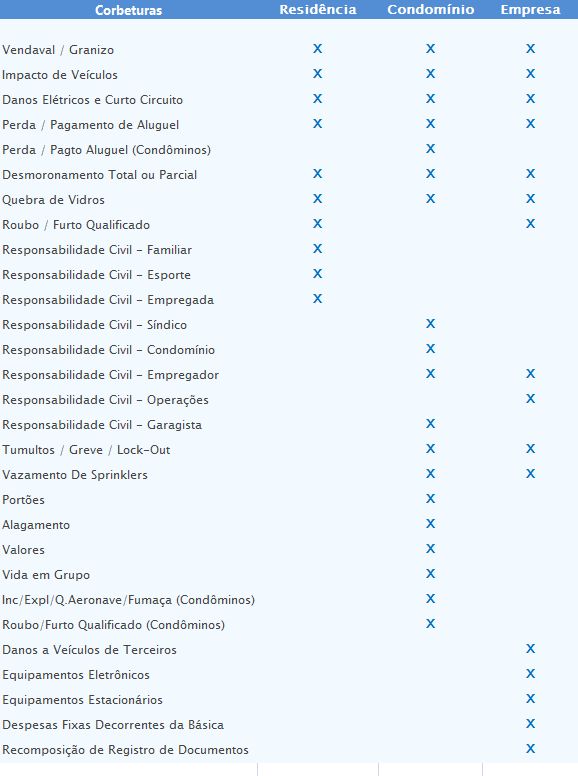
Task: Click the Condomínio X mark for Vida em Grupo
Action: (x=431, y=574)
